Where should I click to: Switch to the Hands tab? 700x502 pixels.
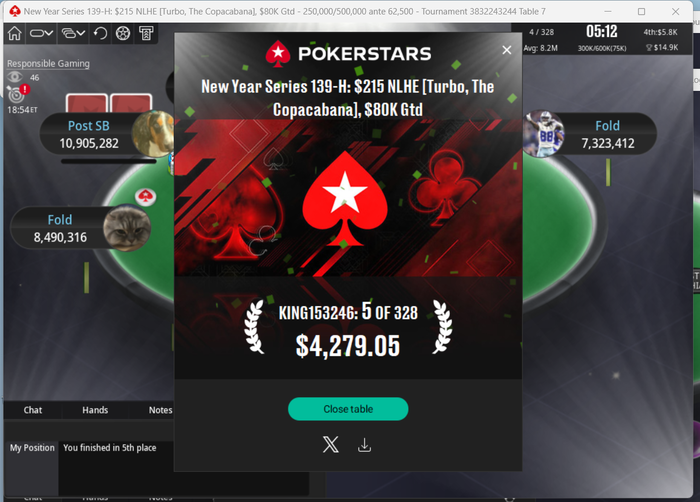(x=95, y=410)
